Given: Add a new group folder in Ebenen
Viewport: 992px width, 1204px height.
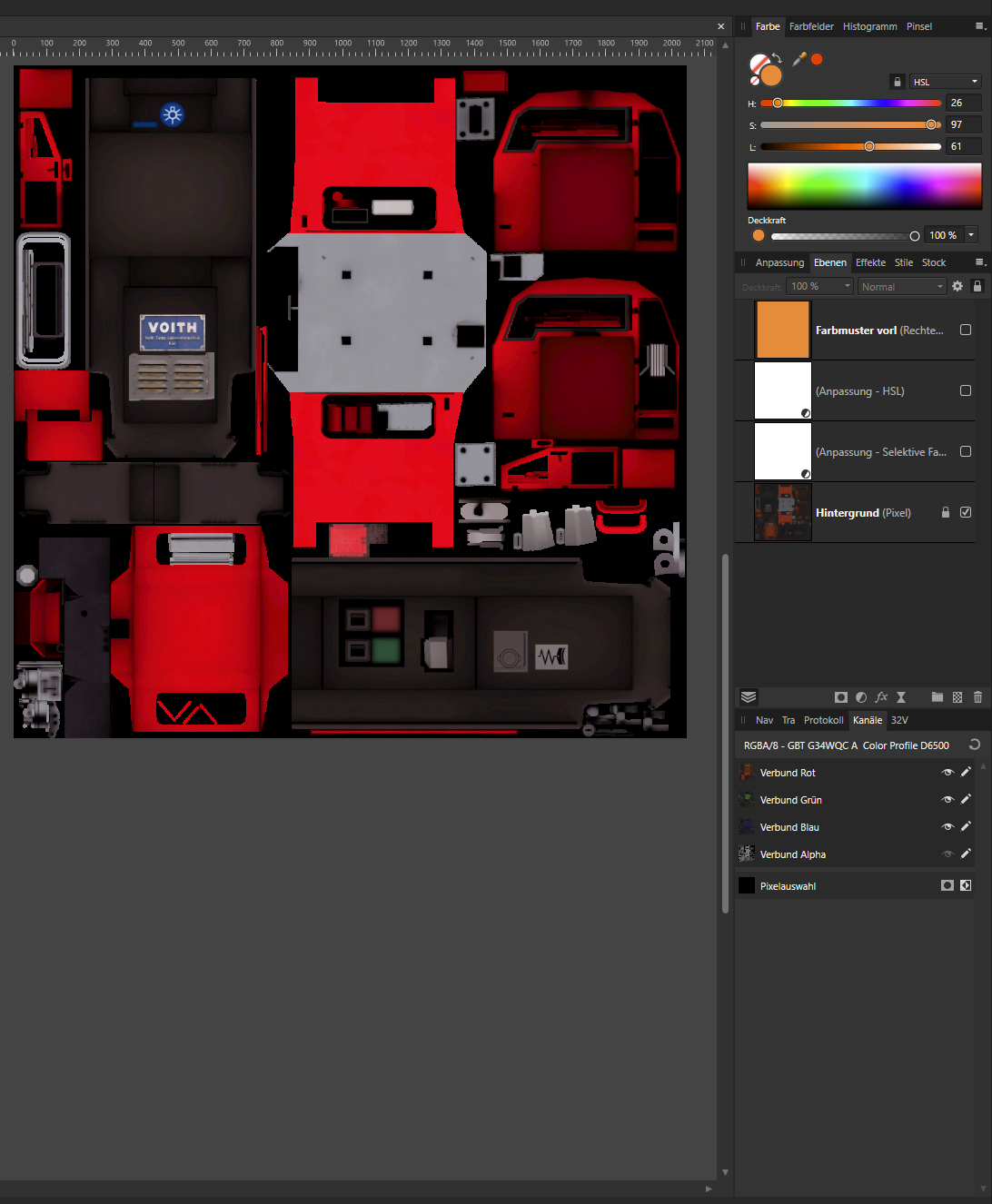Looking at the screenshot, I should (x=937, y=697).
